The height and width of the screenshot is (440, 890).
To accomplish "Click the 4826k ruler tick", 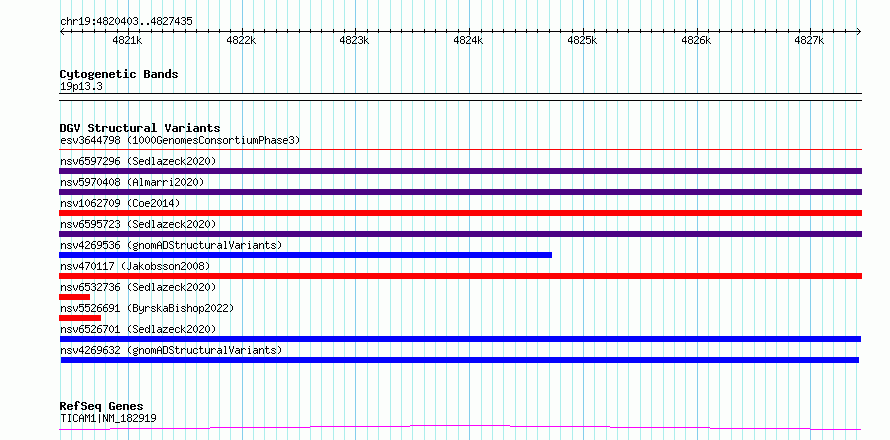I will (x=696, y=40).
